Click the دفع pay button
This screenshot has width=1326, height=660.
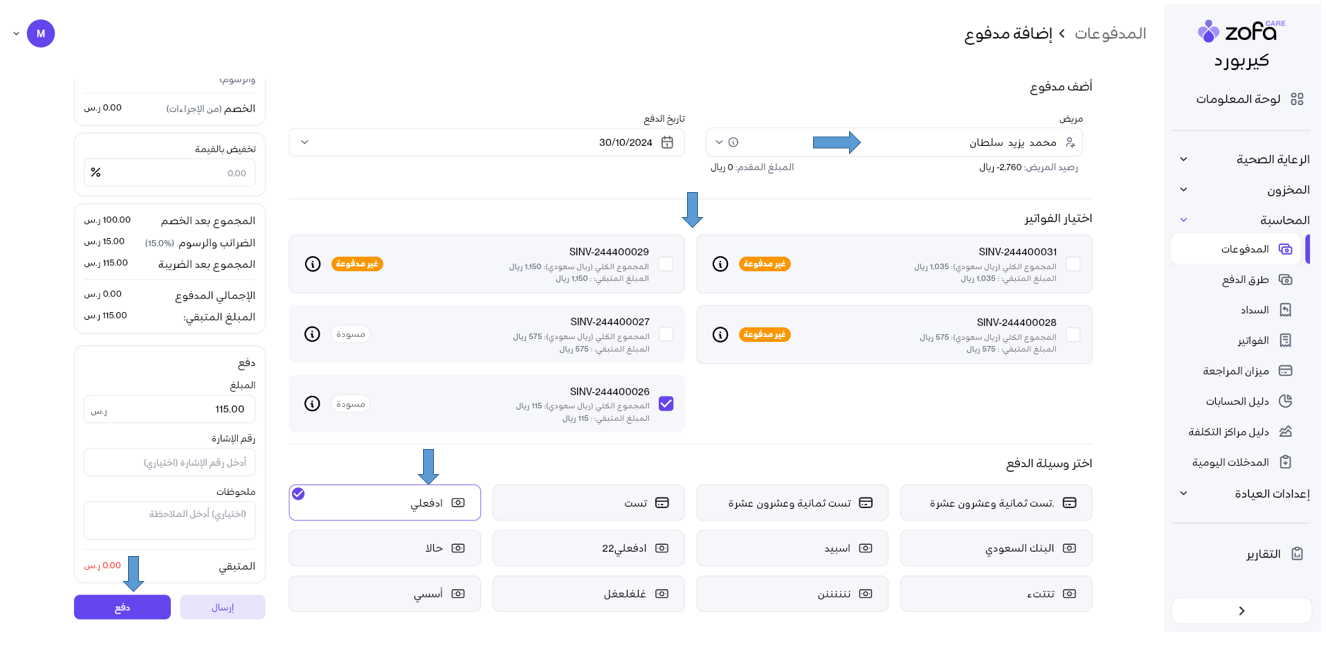point(122,607)
